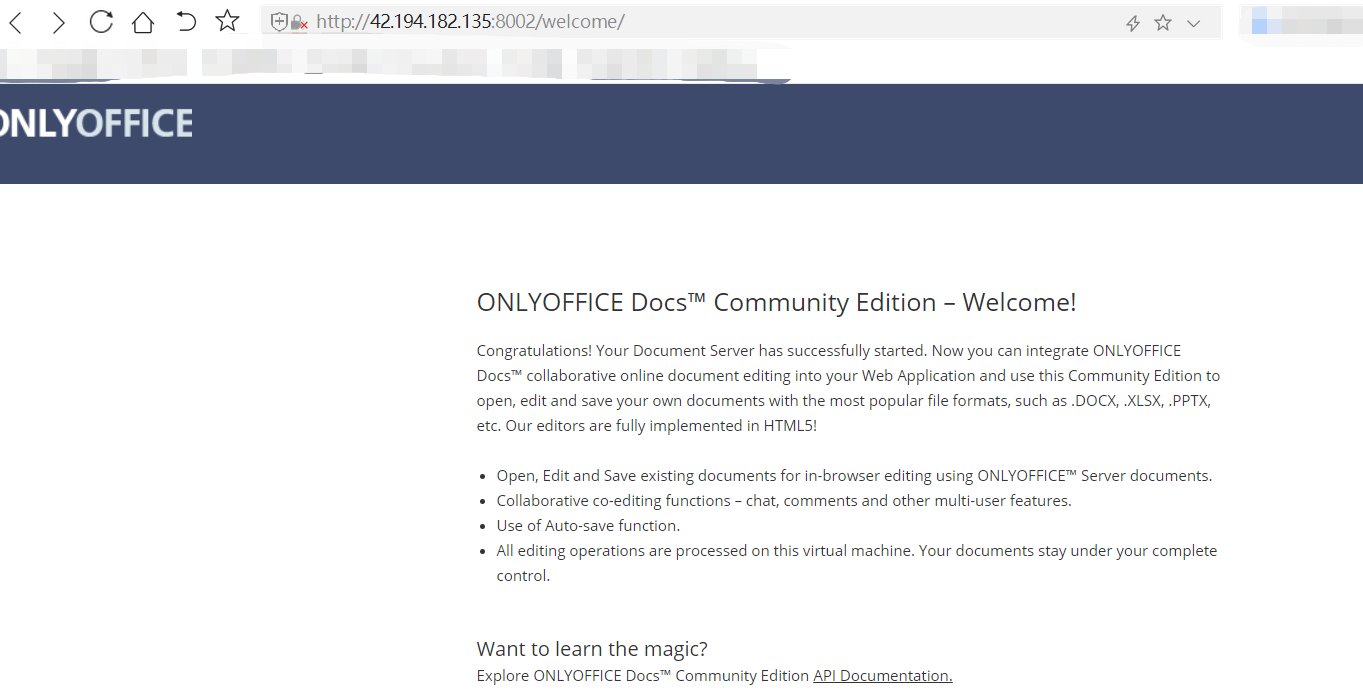Click the ONLYOFFICE logo in header

click(96, 124)
